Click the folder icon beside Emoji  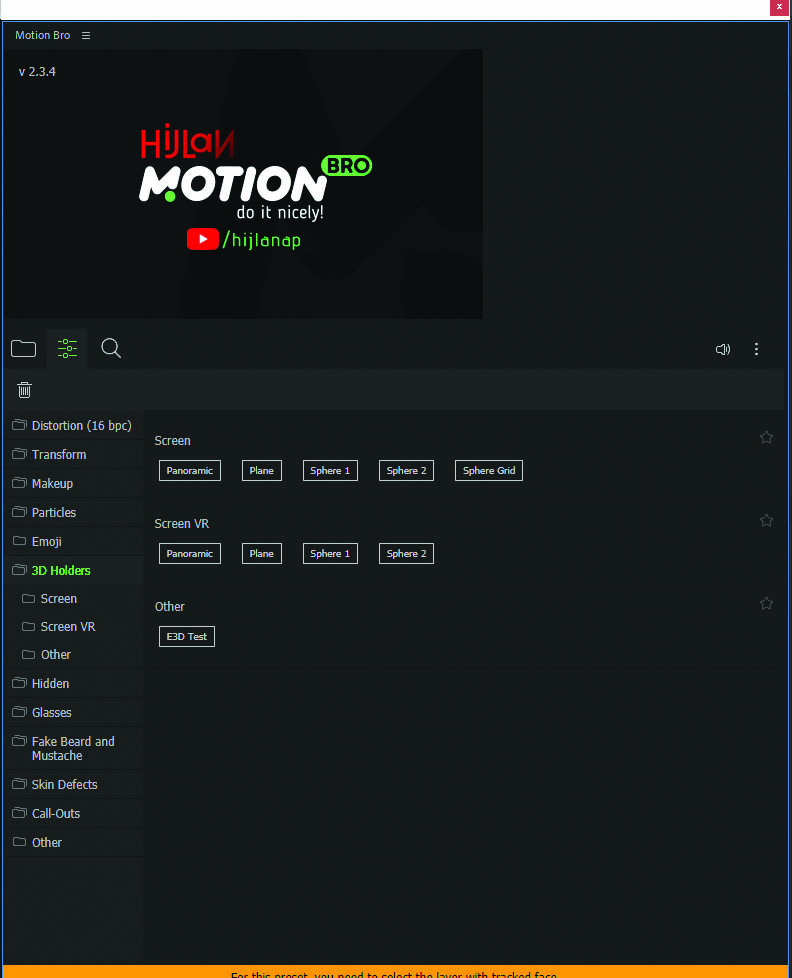pyautogui.click(x=19, y=541)
